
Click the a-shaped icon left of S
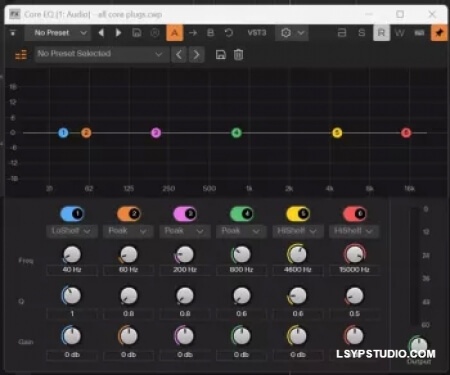point(342,33)
